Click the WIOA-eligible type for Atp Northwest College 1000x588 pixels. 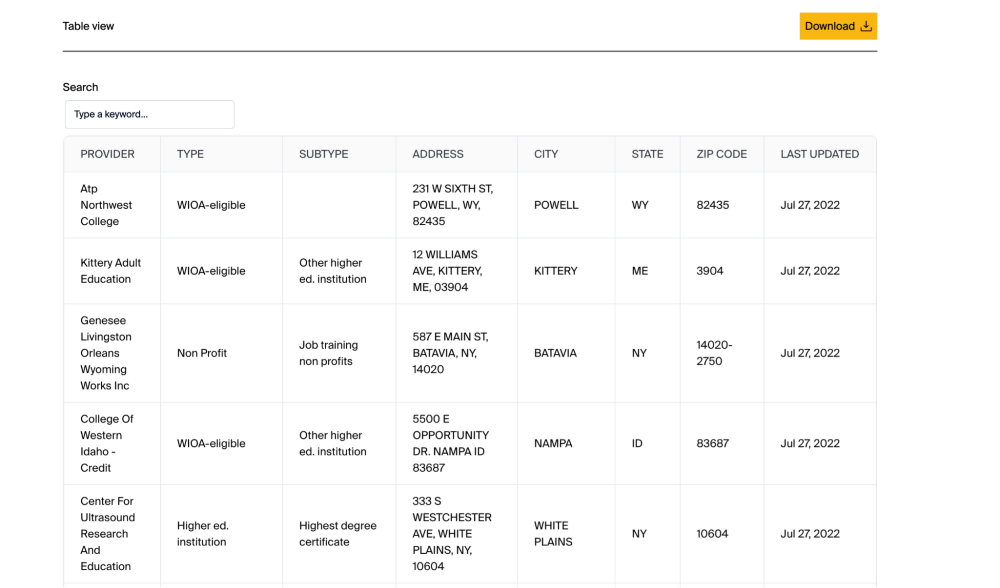click(x=210, y=205)
